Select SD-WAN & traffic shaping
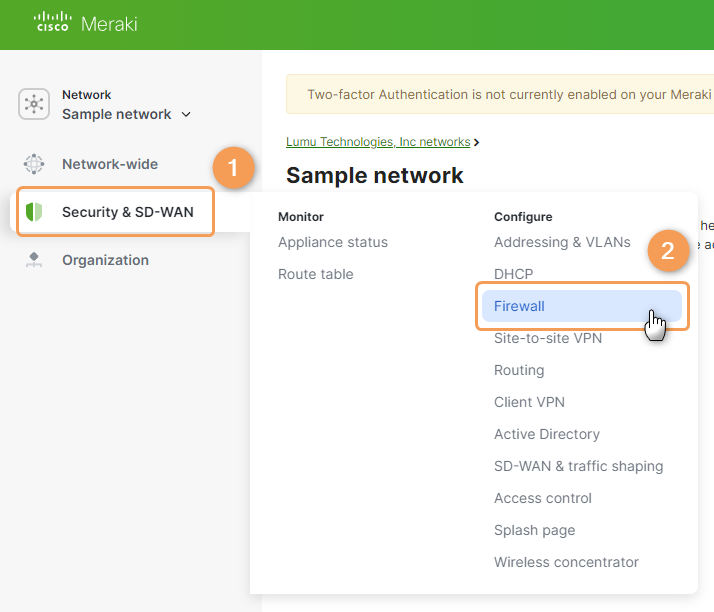This screenshot has height=612, width=714. tap(578, 466)
